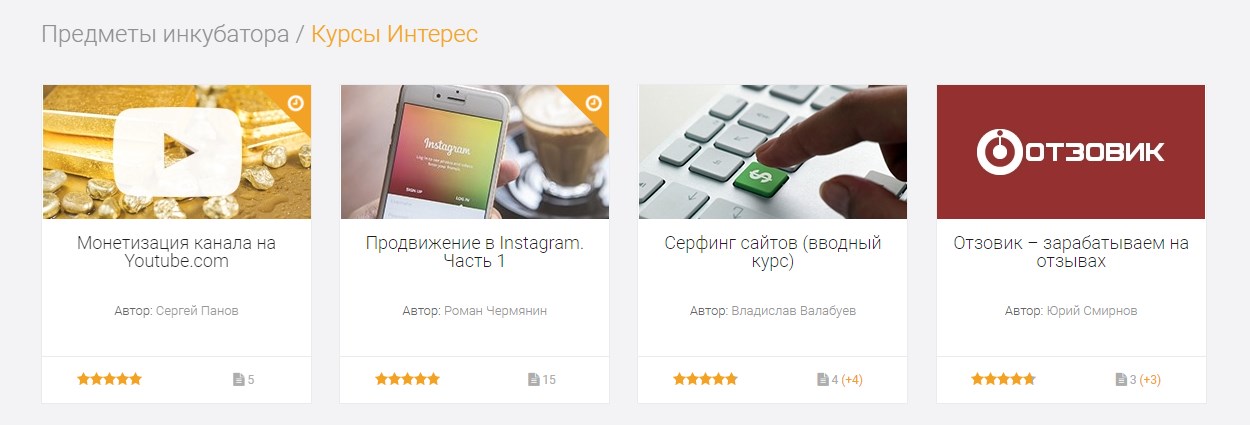The height and width of the screenshot is (425, 1250).
Task: Click the clock badge on the Instagram course
Action: (x=593, y=102)
